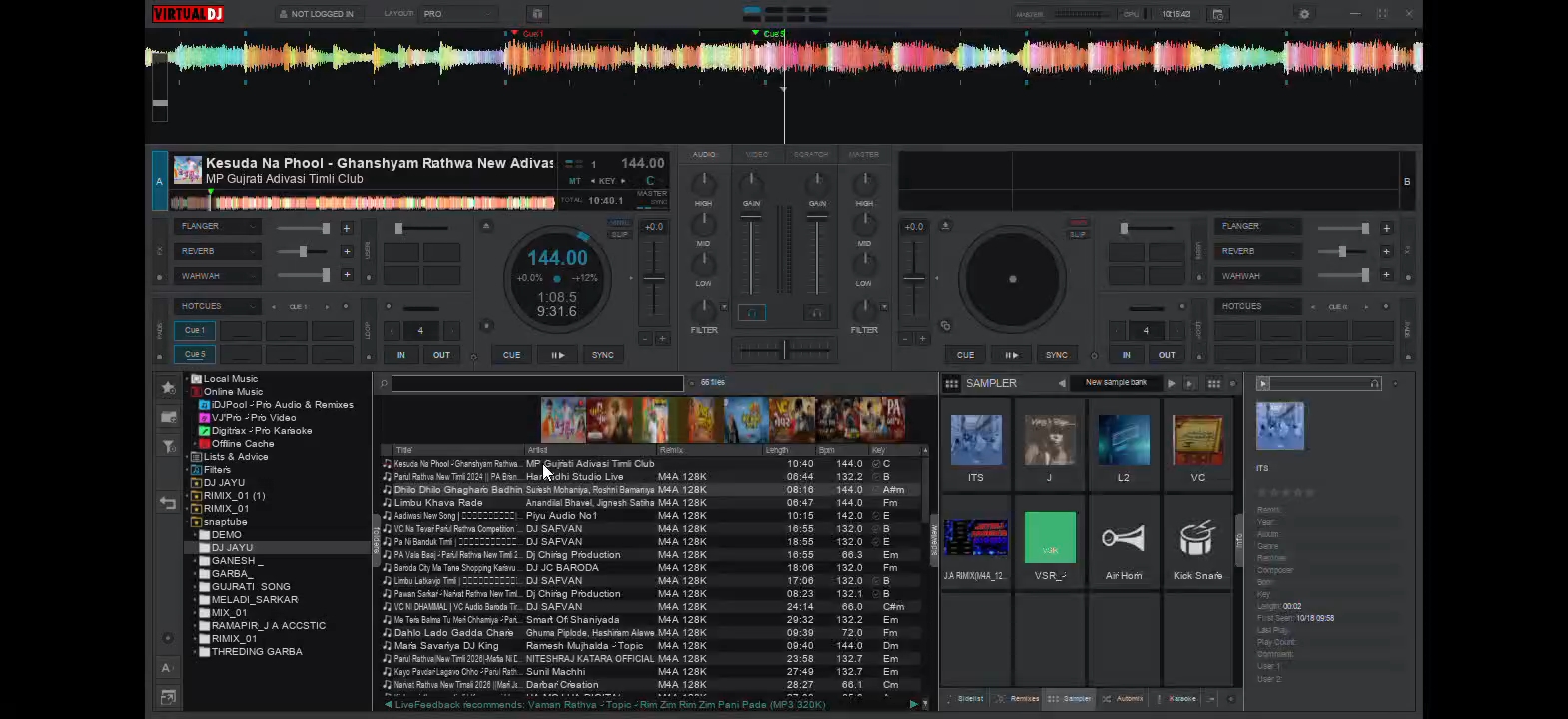
Task: Toggle SLIP mode on deck A
Action: (x=620, y=235)
